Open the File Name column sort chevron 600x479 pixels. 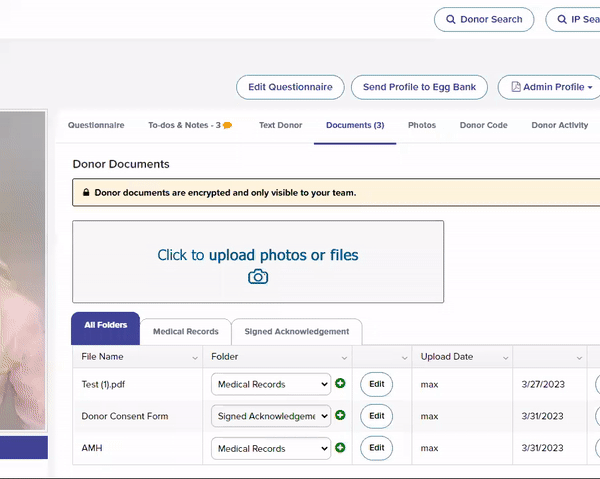pos(194,357)
